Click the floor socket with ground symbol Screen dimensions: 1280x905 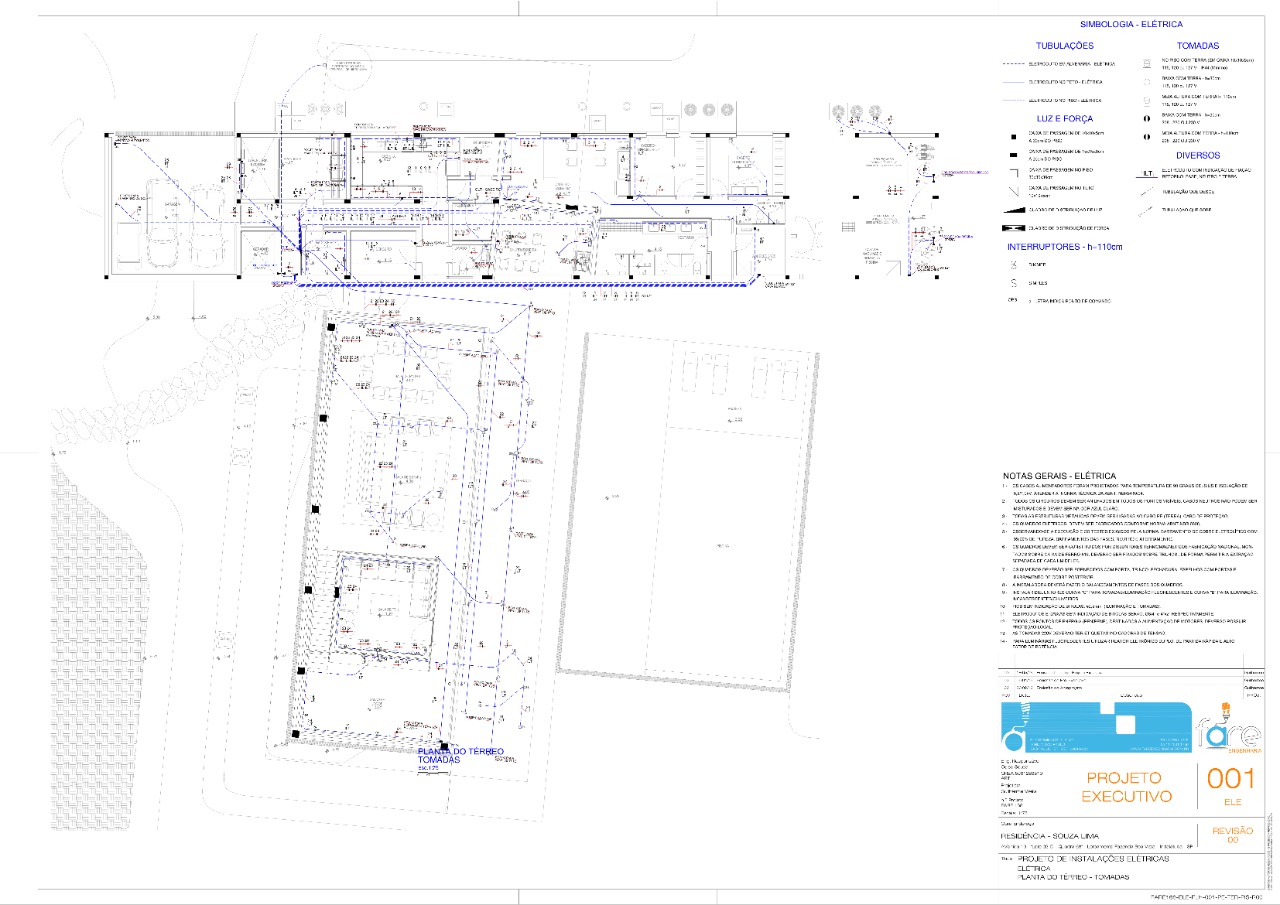click(x=1146, y=62)
